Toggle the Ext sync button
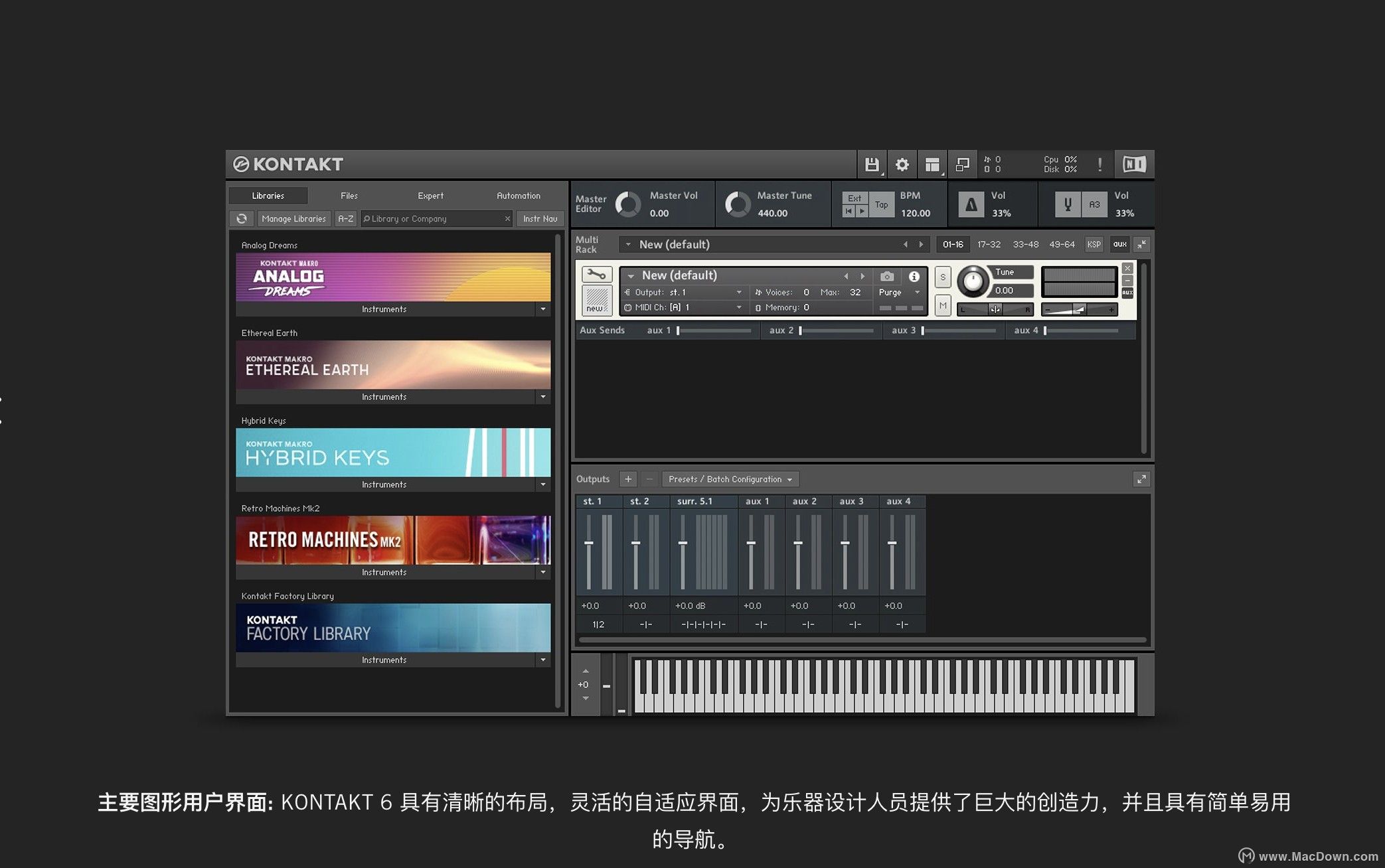Viewport: 1385px width, 868px height. click(855, 198)
